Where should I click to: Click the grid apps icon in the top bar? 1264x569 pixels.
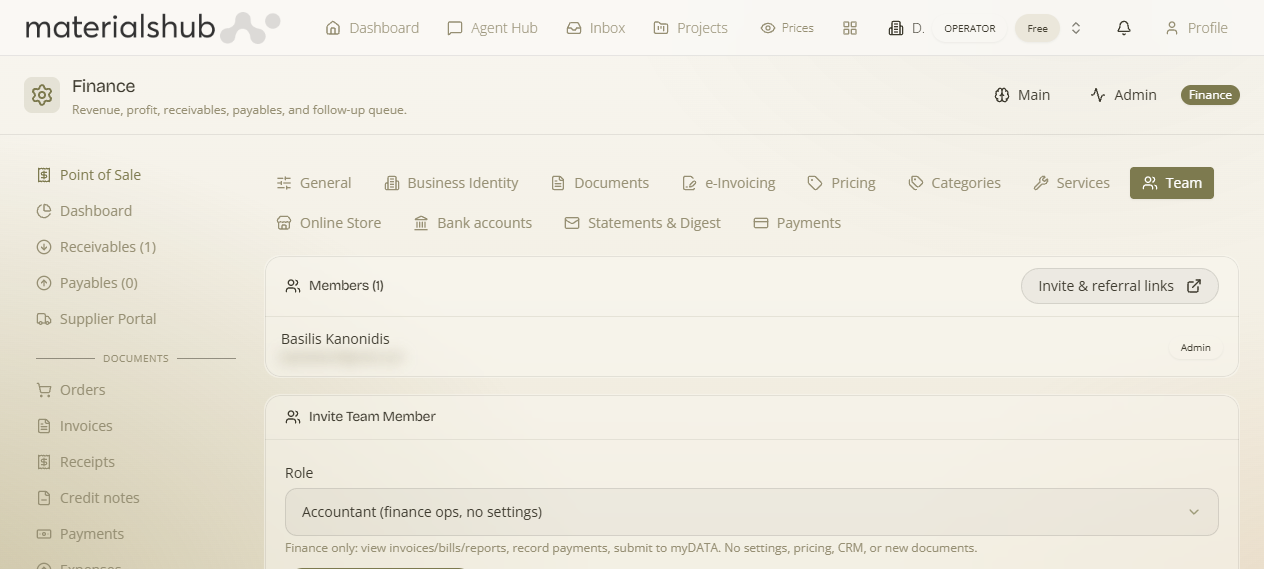coord(850,28)
